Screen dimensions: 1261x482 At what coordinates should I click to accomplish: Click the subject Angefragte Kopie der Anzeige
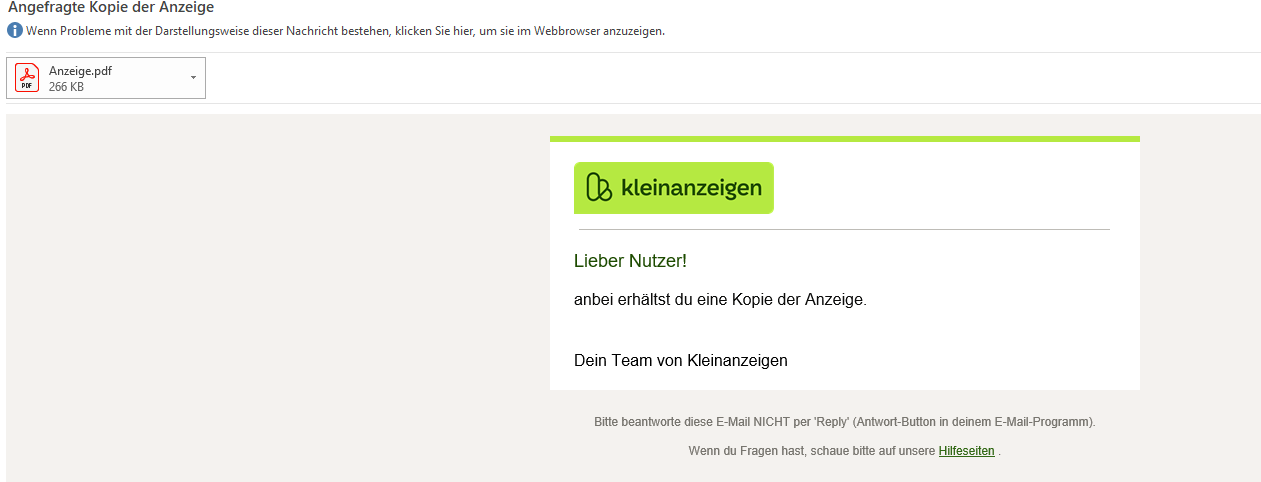pyautogui.click(x=111, y=8)
